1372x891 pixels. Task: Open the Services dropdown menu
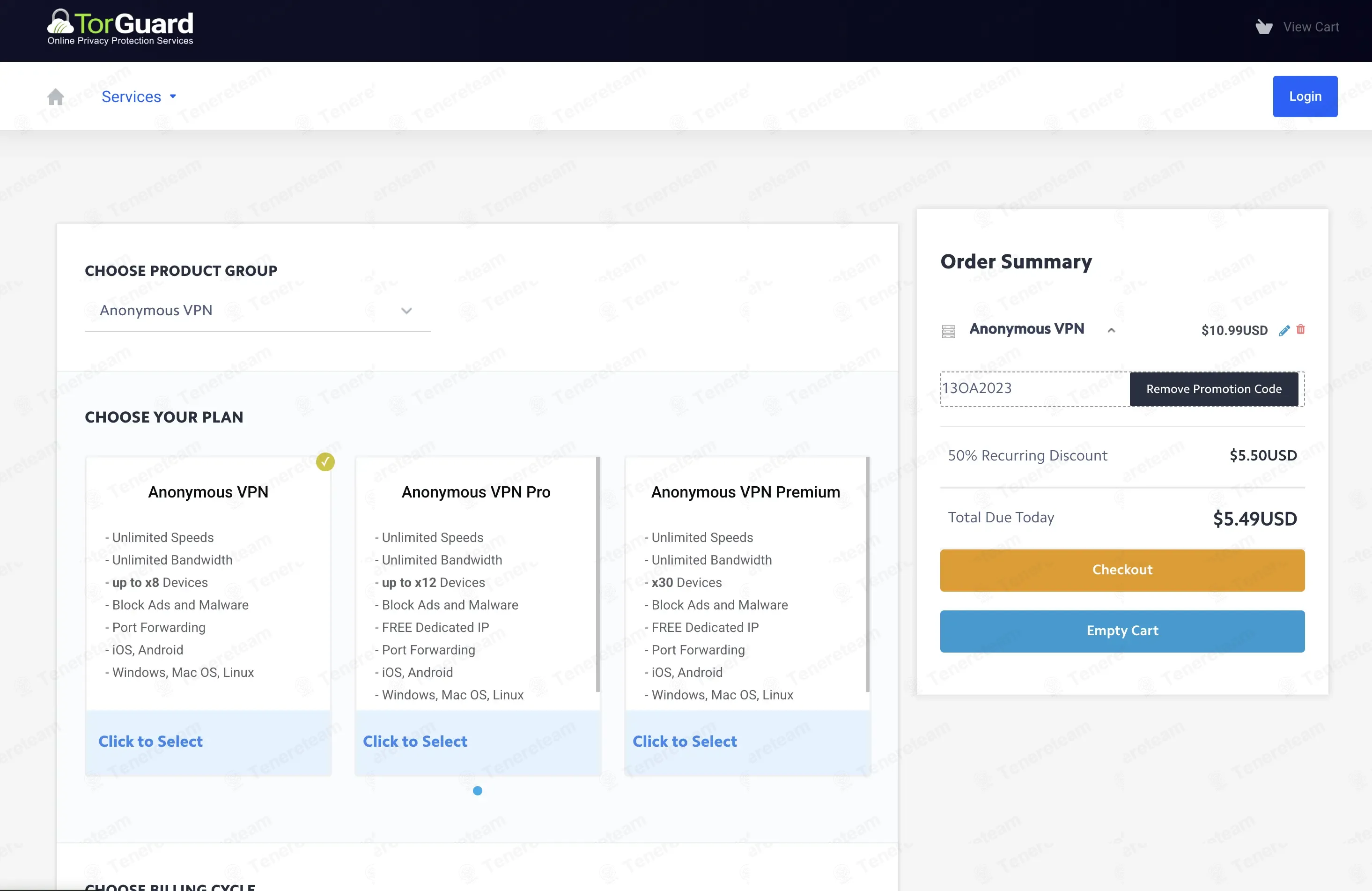point(139,97)
